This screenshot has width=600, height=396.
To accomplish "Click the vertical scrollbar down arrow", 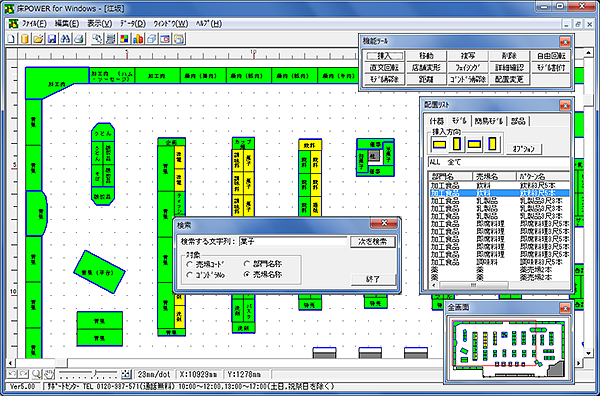I will tap(589, 353).
